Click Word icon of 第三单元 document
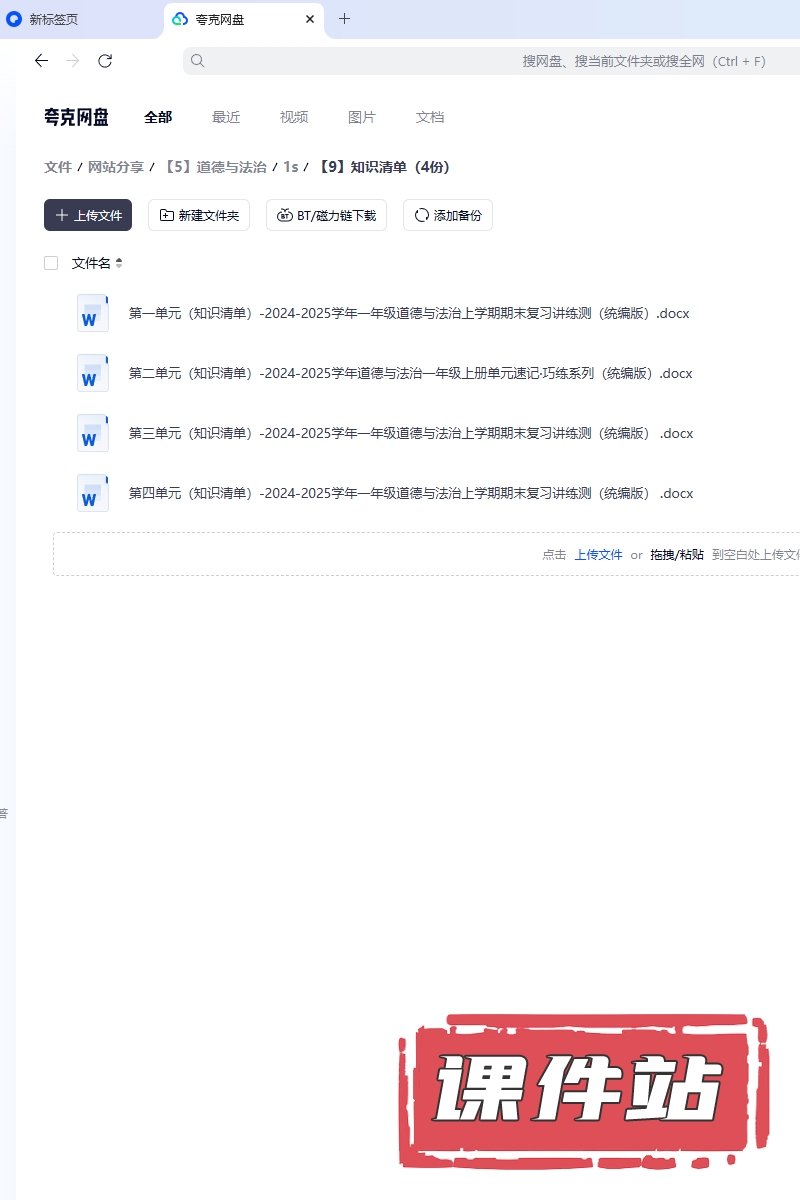This screenshot has height=1200, width=800. 92,433
